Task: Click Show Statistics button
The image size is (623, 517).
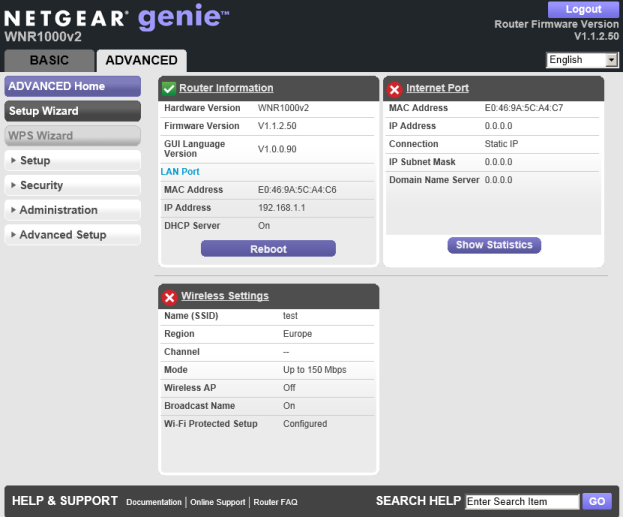Action: click(x=494, y=245)
